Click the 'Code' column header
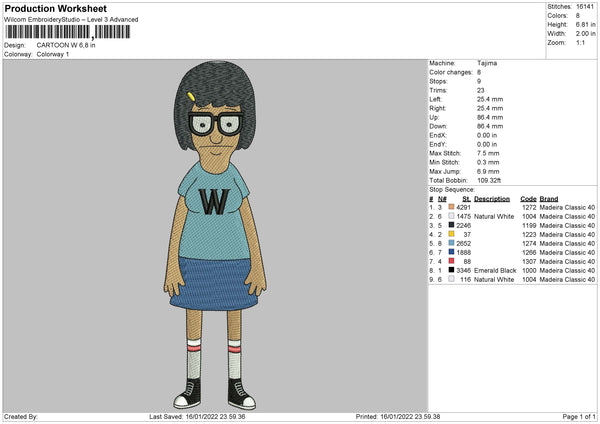Viewport: 600px width, 424px height. (x=528, y=199)
